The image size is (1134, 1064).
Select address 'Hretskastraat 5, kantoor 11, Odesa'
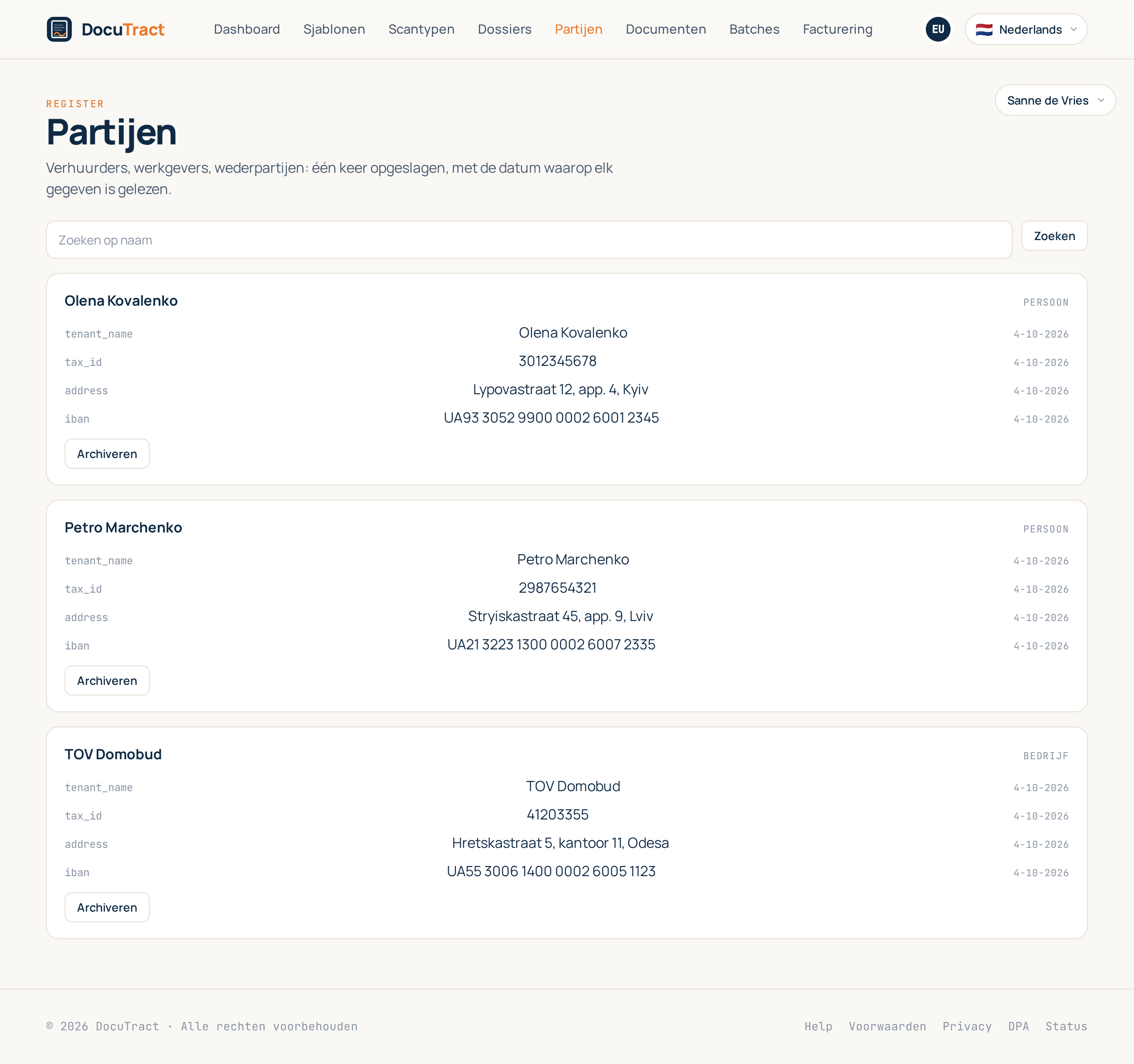click(560, 843)
